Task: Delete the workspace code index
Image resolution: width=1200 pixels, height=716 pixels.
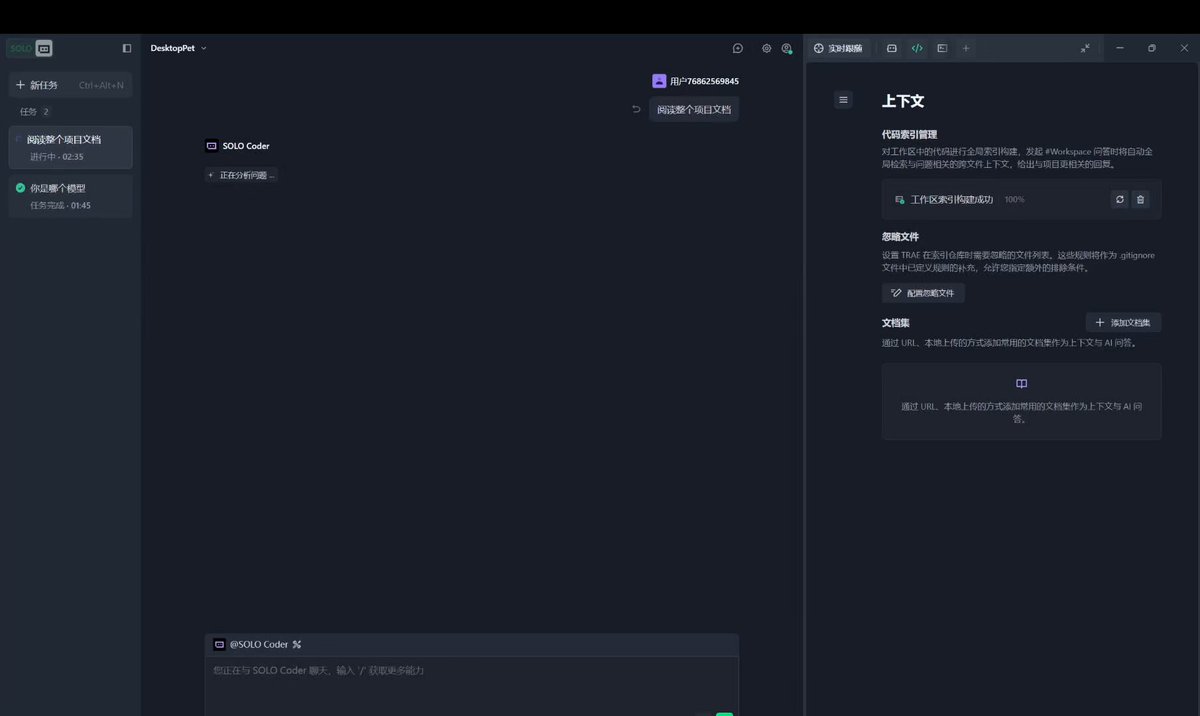Action: pos(1140,199)
